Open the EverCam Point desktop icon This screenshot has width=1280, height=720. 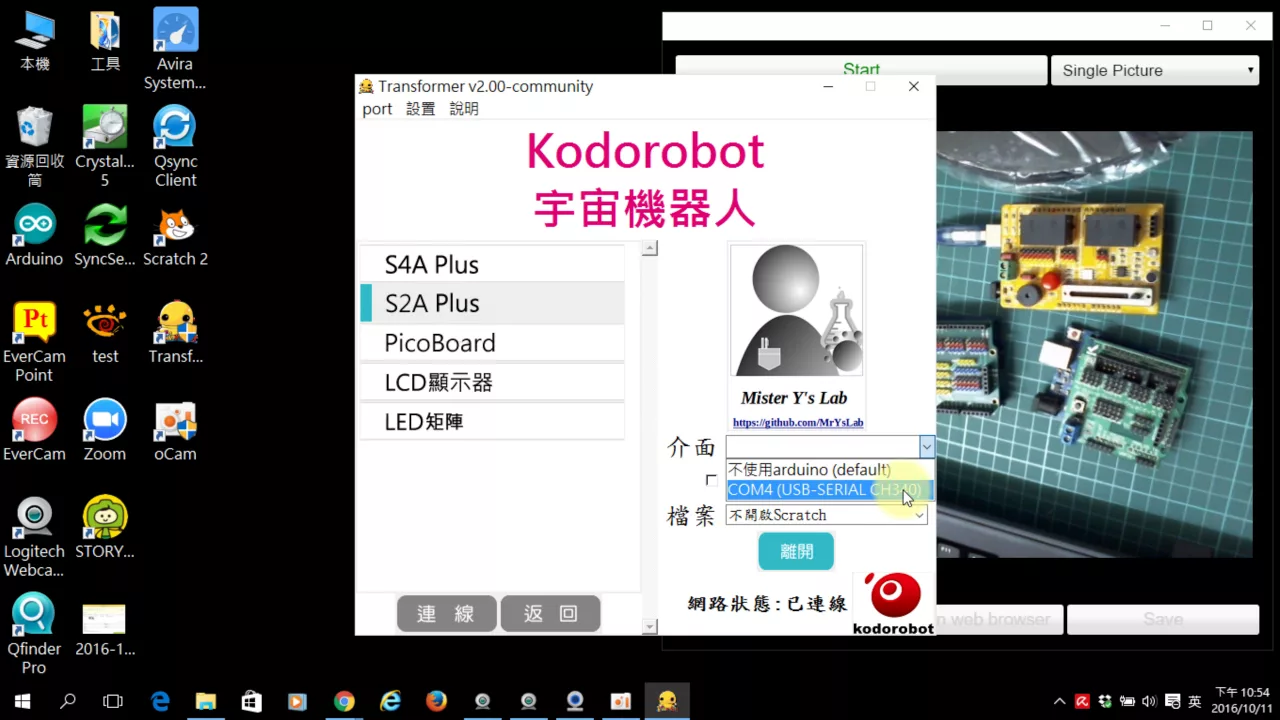pos(34,343)
